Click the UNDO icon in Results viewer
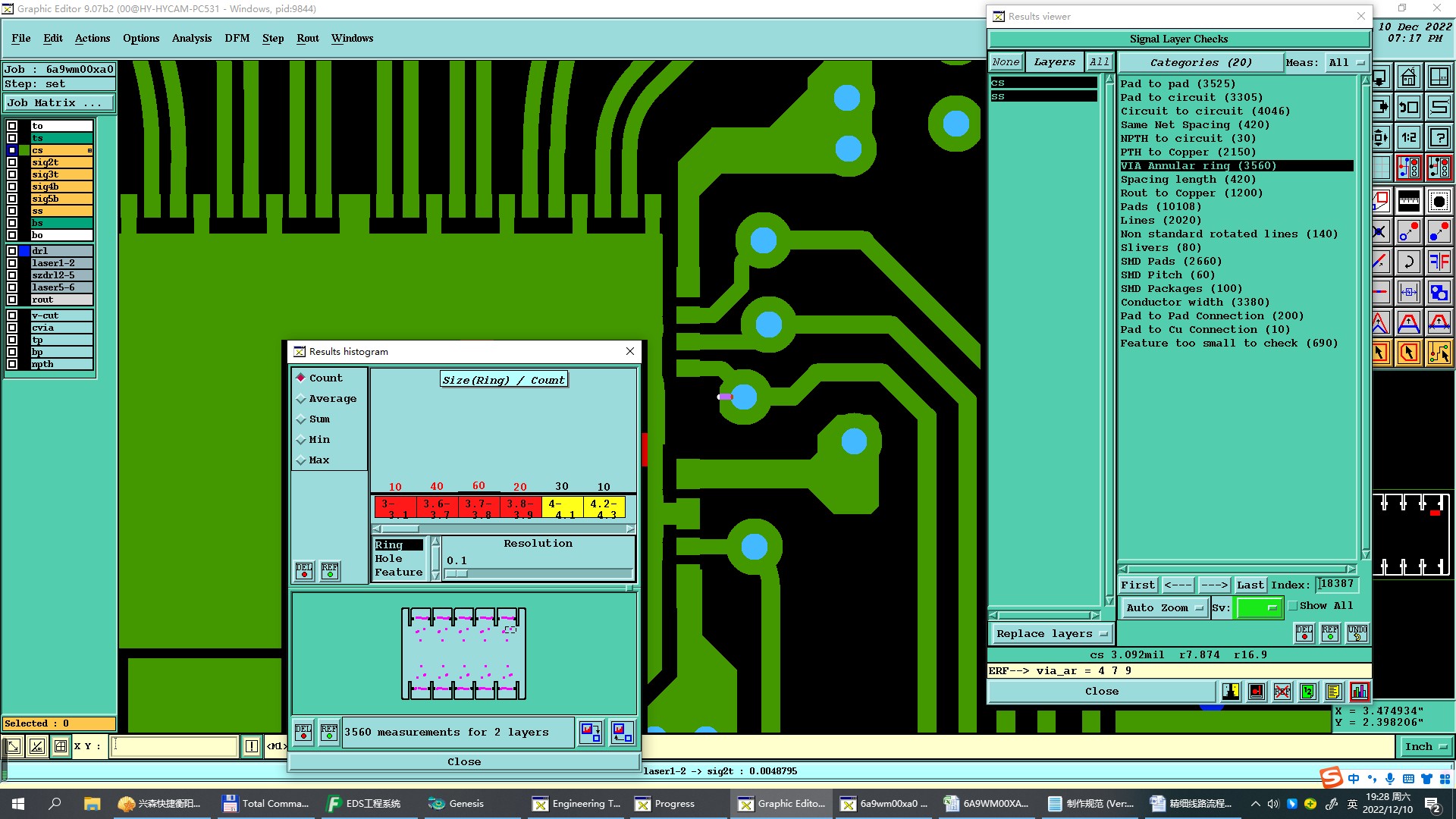This screenshot has height=819, width=1456. click(x=1357, y=633)
